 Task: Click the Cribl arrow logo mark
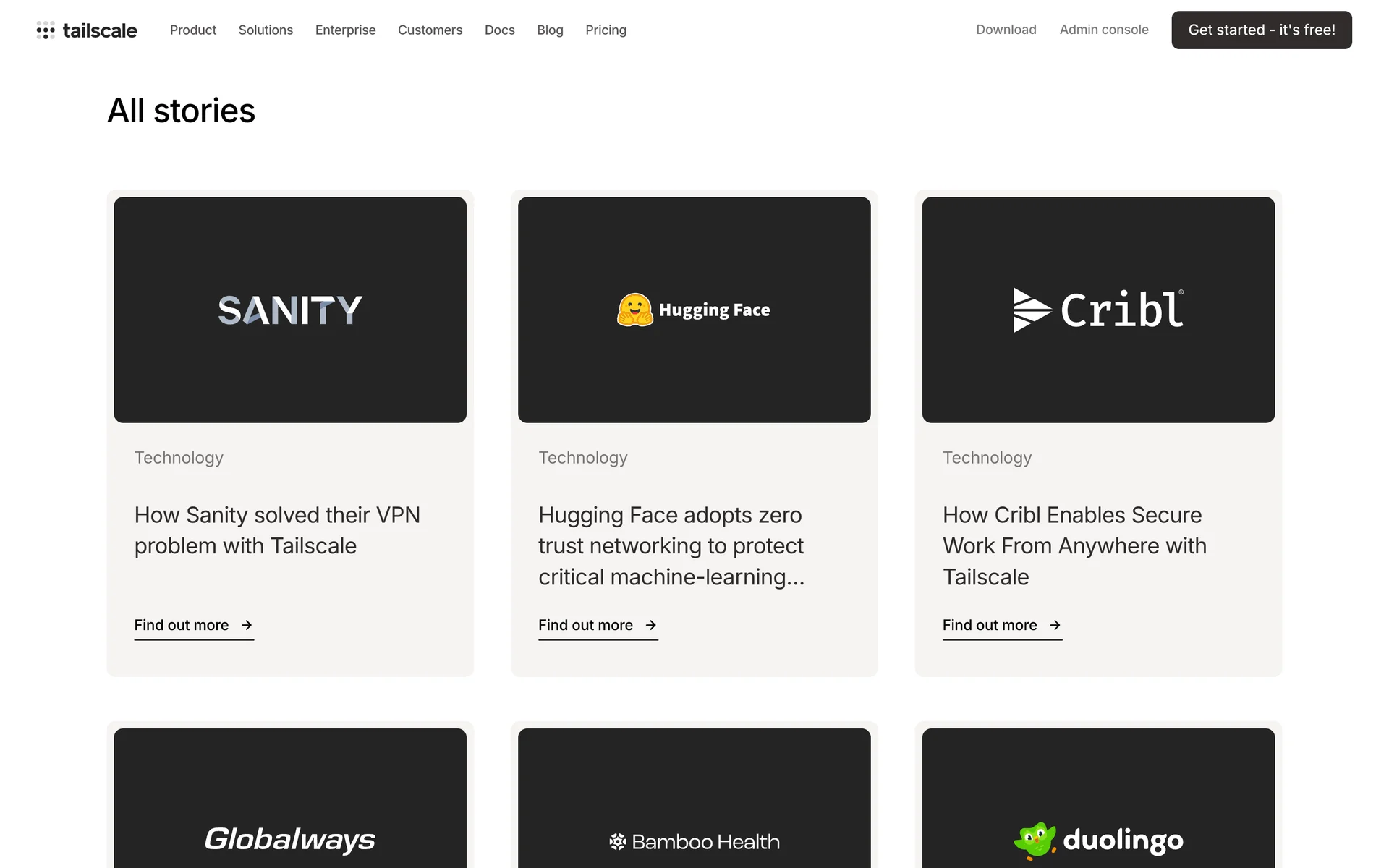click(x=1031, y=310)
